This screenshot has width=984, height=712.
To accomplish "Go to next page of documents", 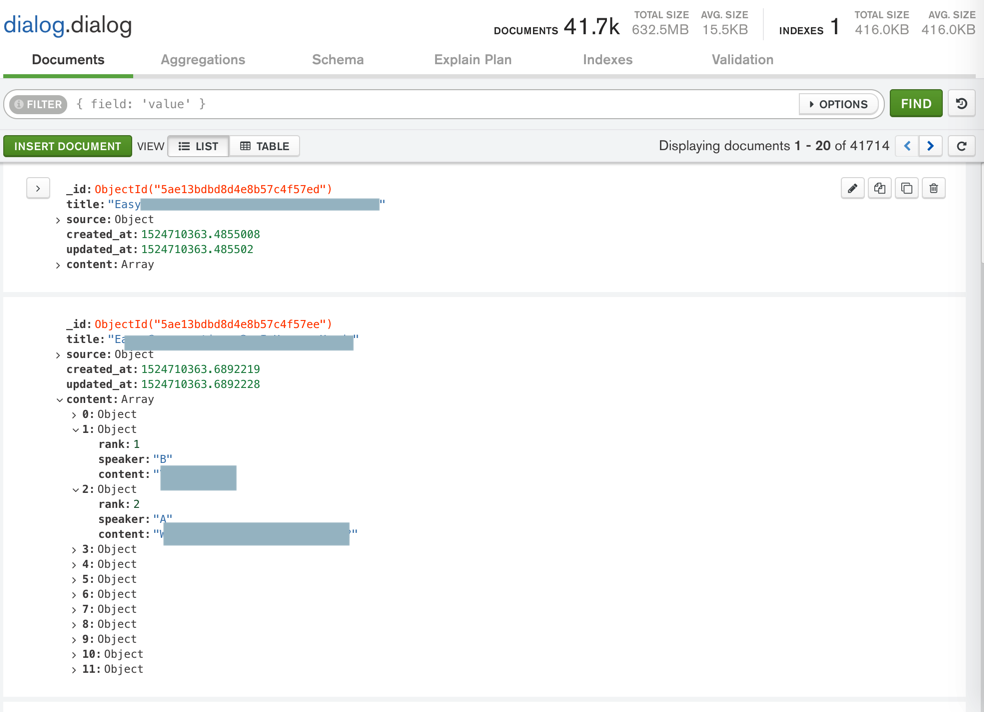I will 931,146.
